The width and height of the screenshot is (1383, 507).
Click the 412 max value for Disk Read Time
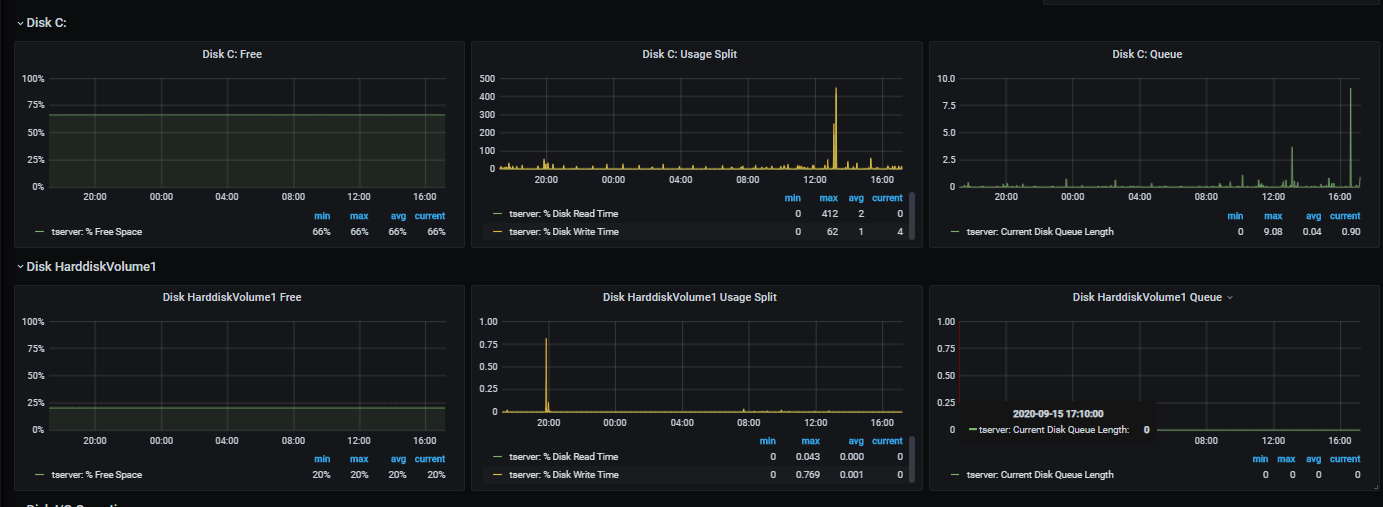(829, 214)
